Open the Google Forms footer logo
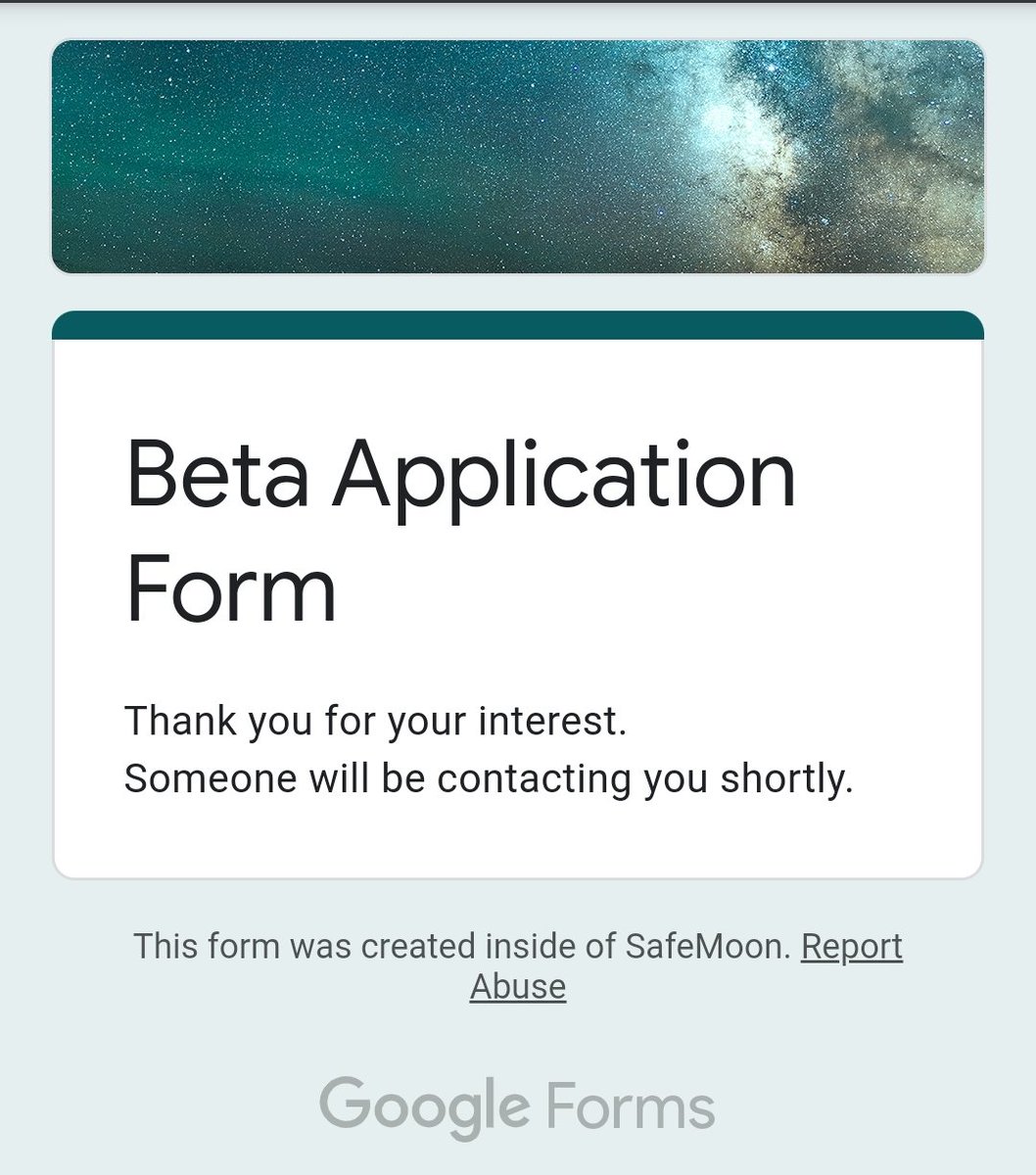The image size is (1036, 1175). (x=517, y=1106)
